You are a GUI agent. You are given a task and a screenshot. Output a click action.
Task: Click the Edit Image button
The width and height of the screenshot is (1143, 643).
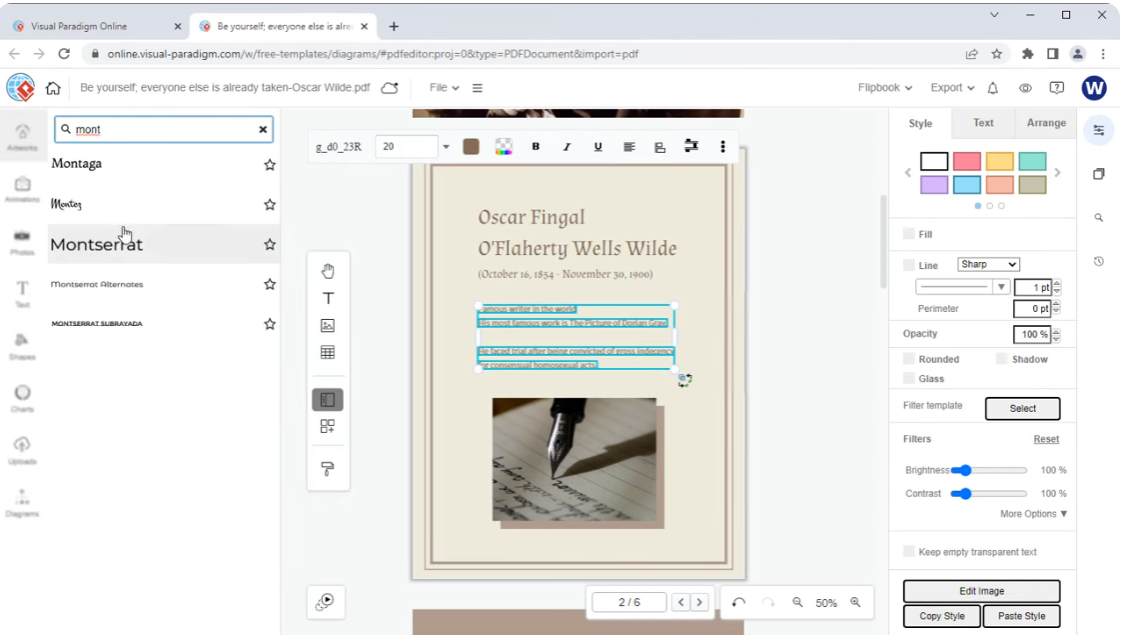pyautogui.click(x=981, y=591)
